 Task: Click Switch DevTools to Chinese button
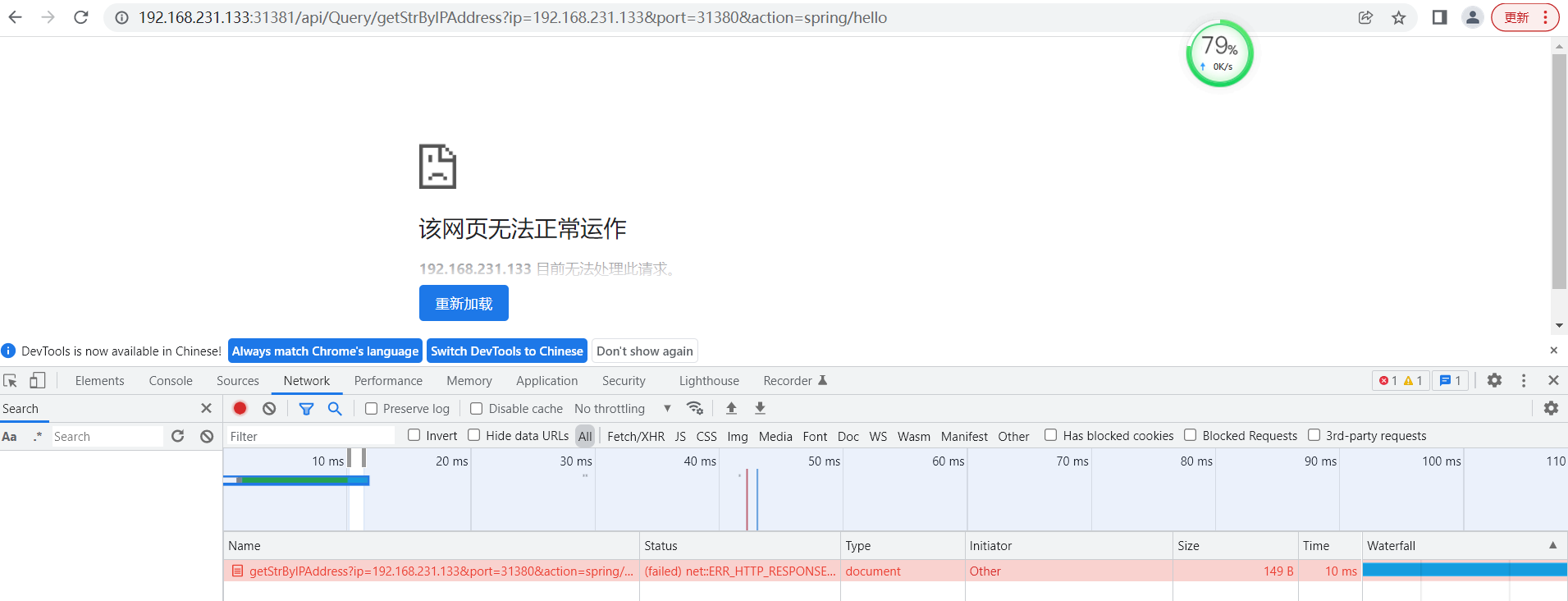click(x=506, y=351)
